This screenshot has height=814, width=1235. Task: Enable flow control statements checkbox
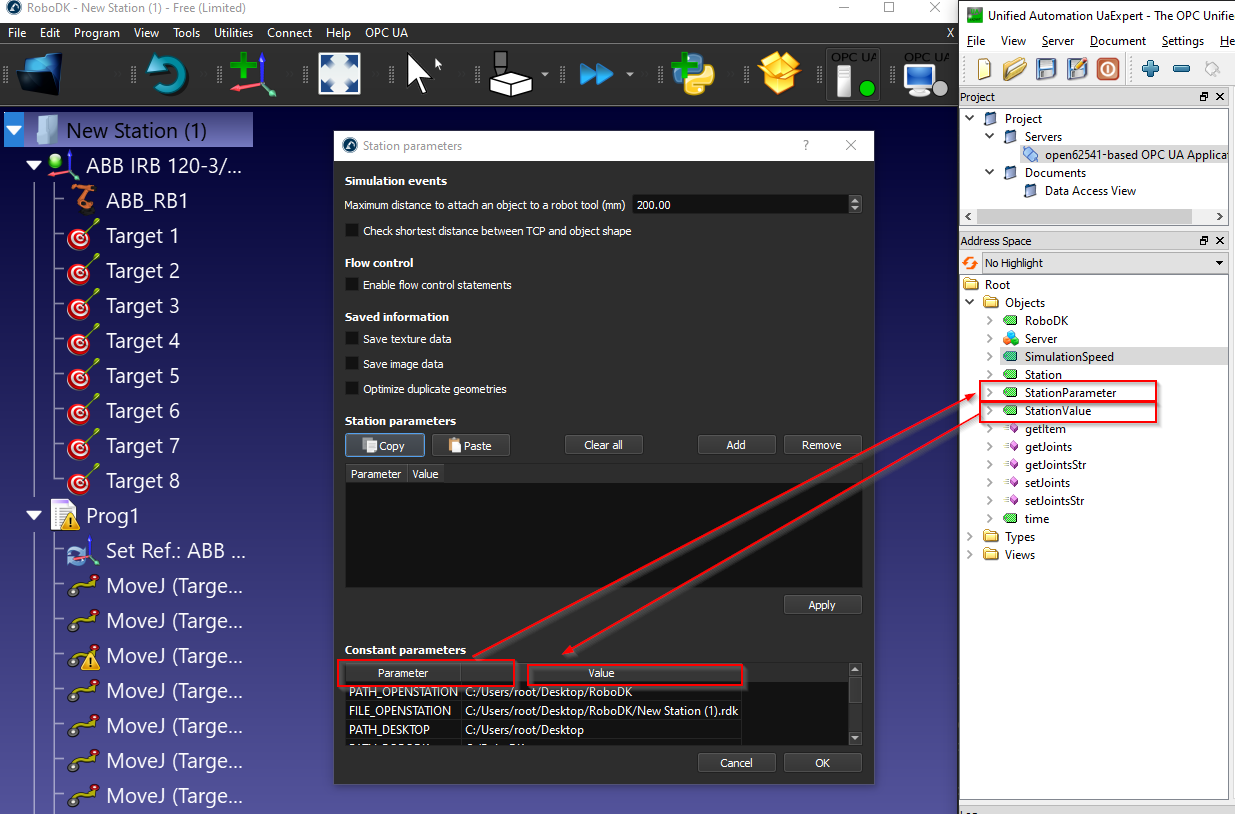point(352,285)
